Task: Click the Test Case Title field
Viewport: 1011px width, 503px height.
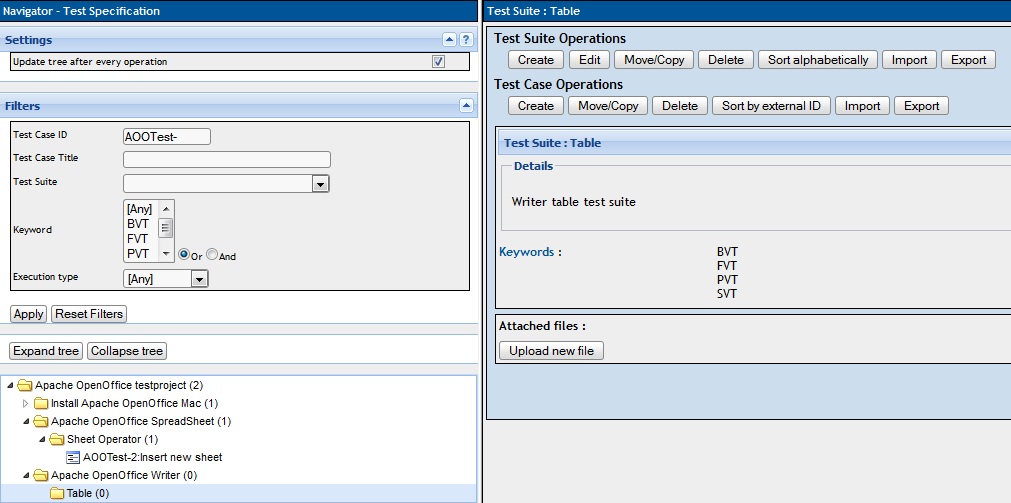Action: [227, 159]
